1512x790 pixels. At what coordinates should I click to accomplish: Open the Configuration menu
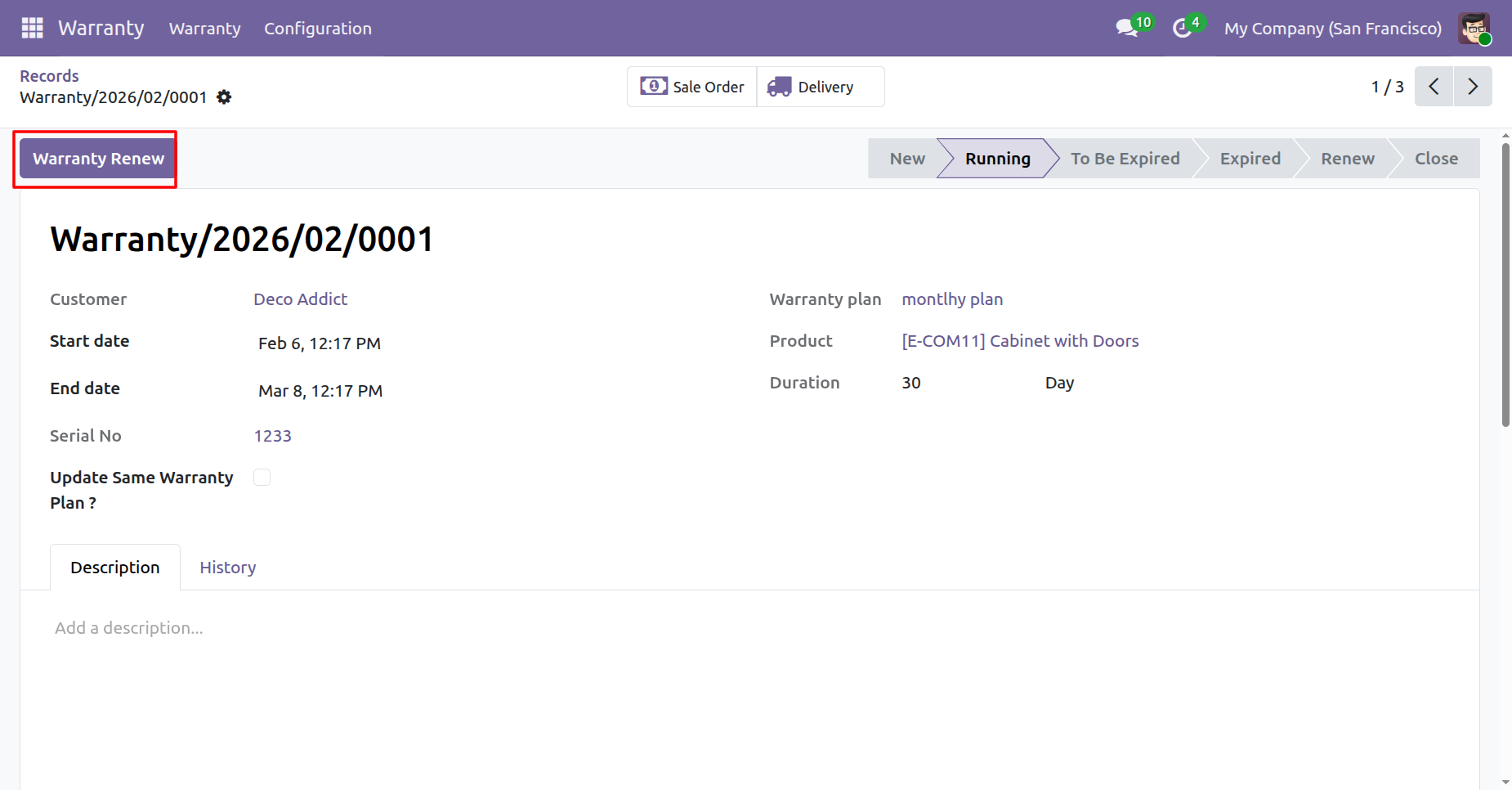tap(317, 29)
